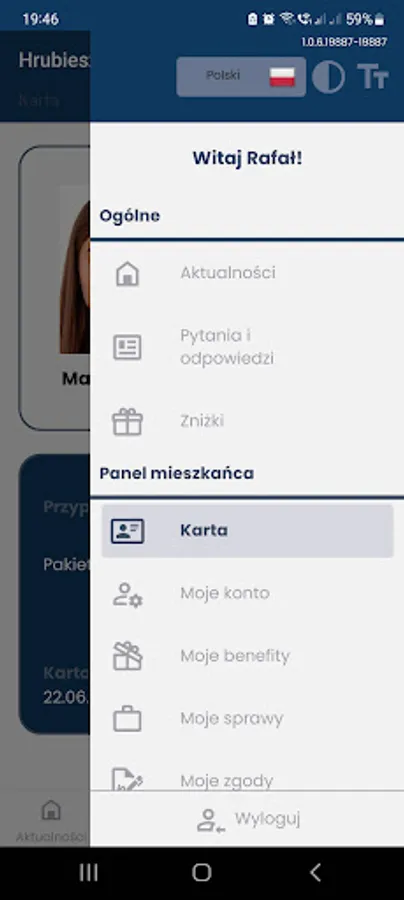The width and height of the screenshot is (404, 900).
Task: Tap the Moje benefity gift box icon
Action: (x=127, y=656)
